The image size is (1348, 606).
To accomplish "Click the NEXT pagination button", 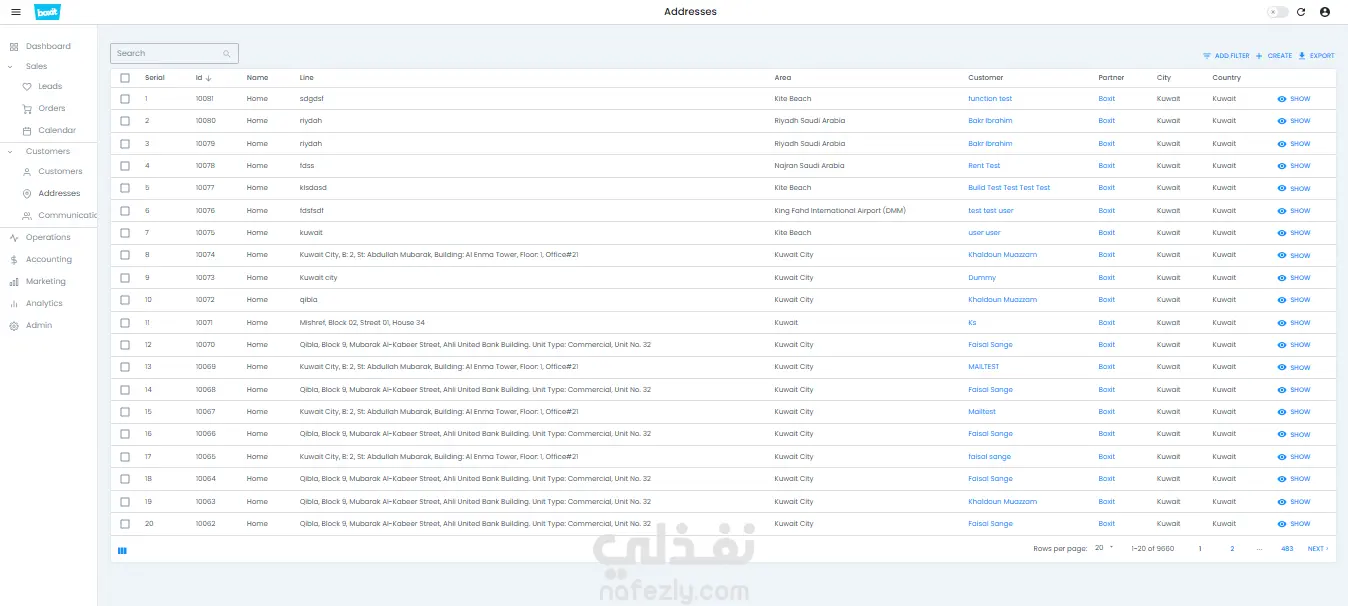I will click(x=1318, y=549).
